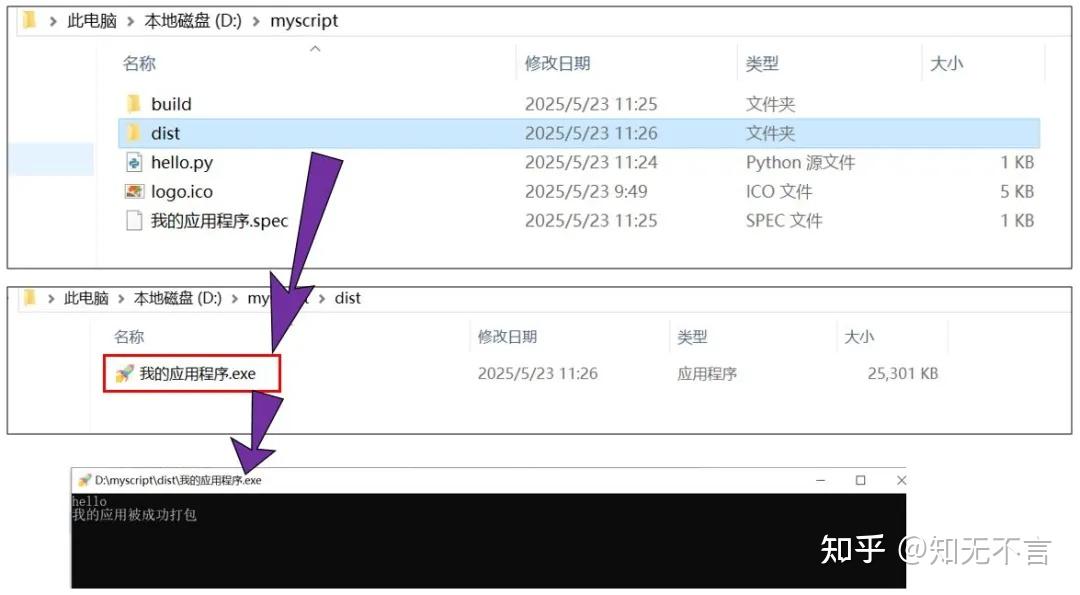The image size is (1080, 595).
Task: Click the app icon in the console title bar
Action: click(84, 480)
